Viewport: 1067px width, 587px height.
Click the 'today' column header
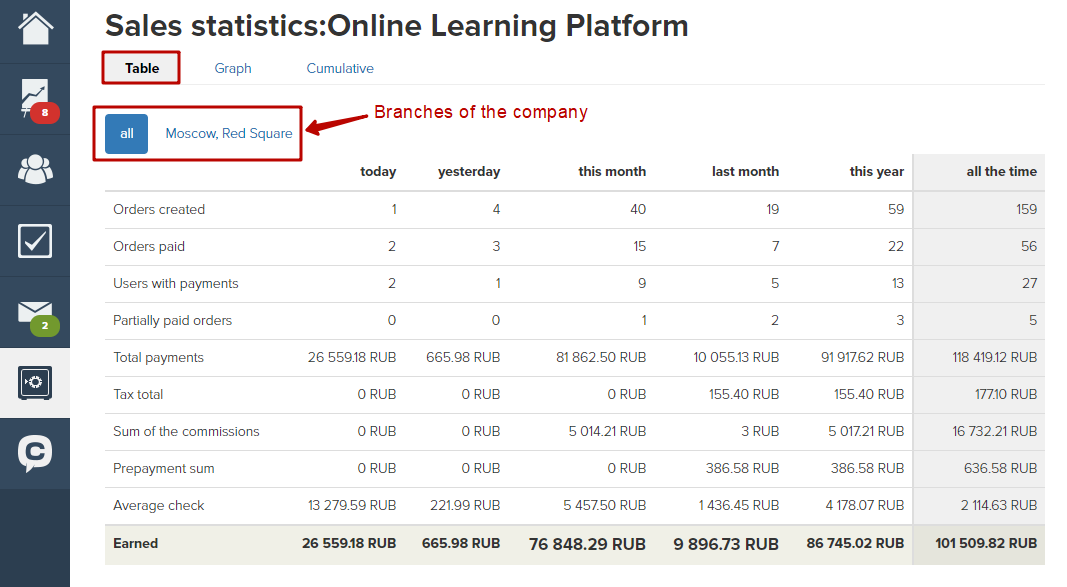coord(378,171)
